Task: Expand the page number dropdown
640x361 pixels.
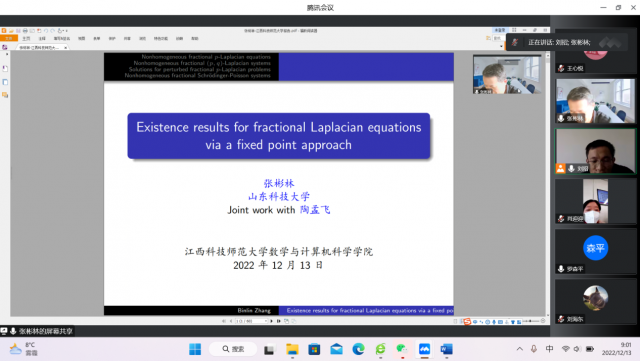Action: click(x=266, y=321)
